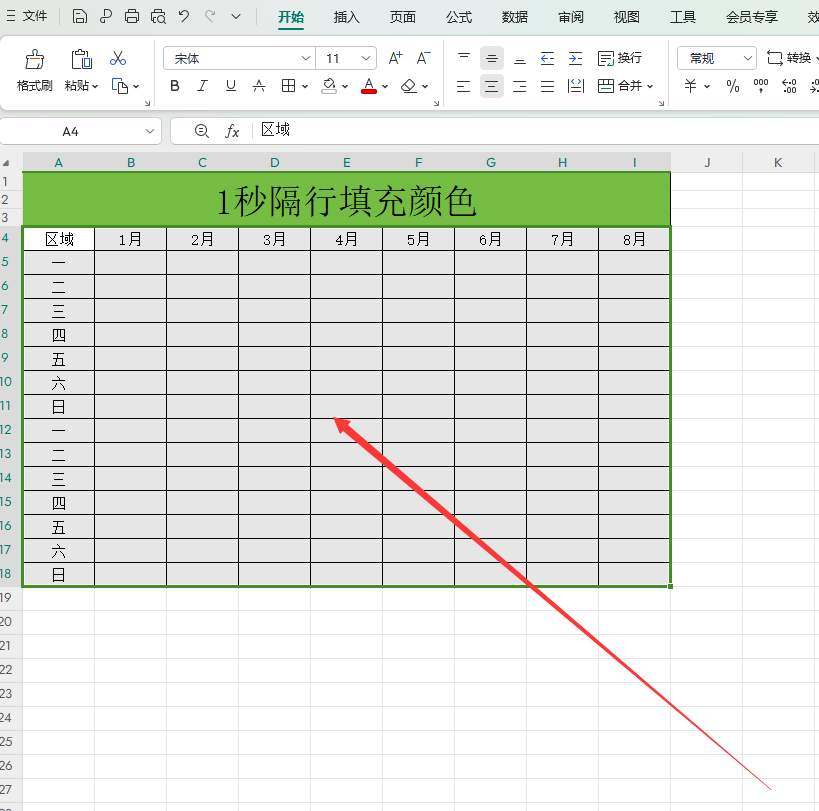Switch to the 插入 Insert tab
Image resolution: width=819 pixels, height=811 pixels.
(346, 17)
